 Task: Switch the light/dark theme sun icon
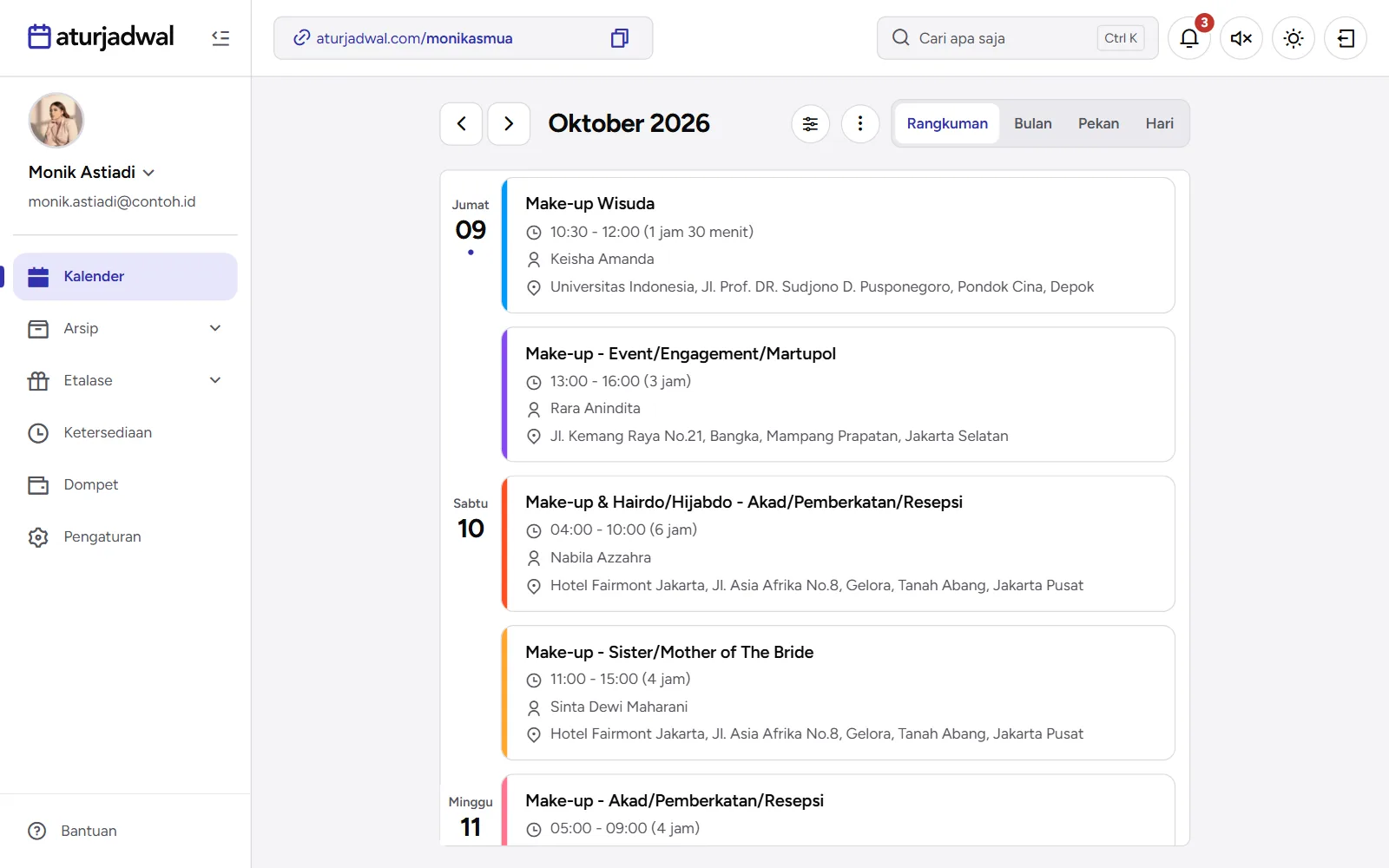[x=1294, y=38]
